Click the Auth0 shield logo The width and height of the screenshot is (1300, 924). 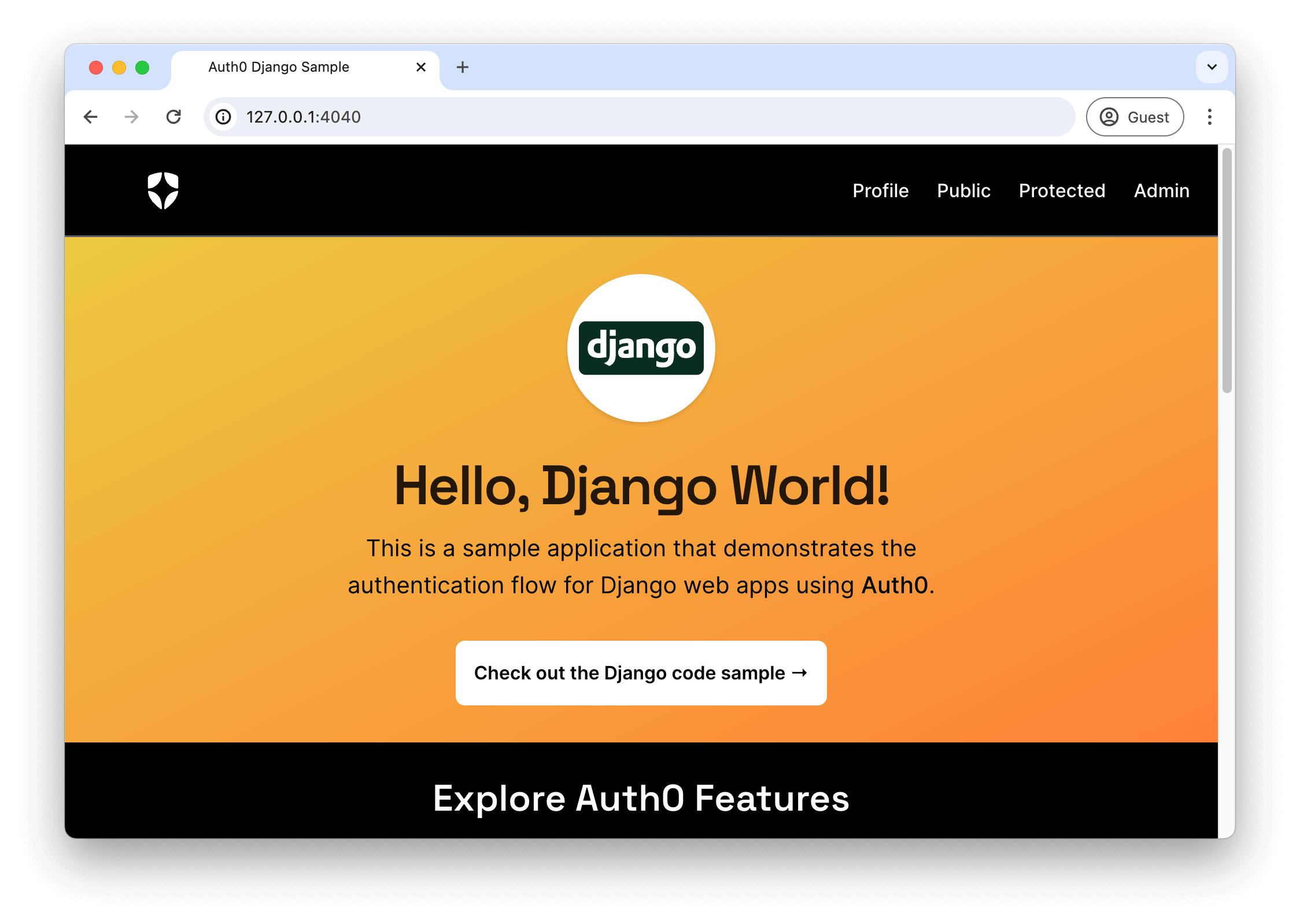tap(162, 190)
